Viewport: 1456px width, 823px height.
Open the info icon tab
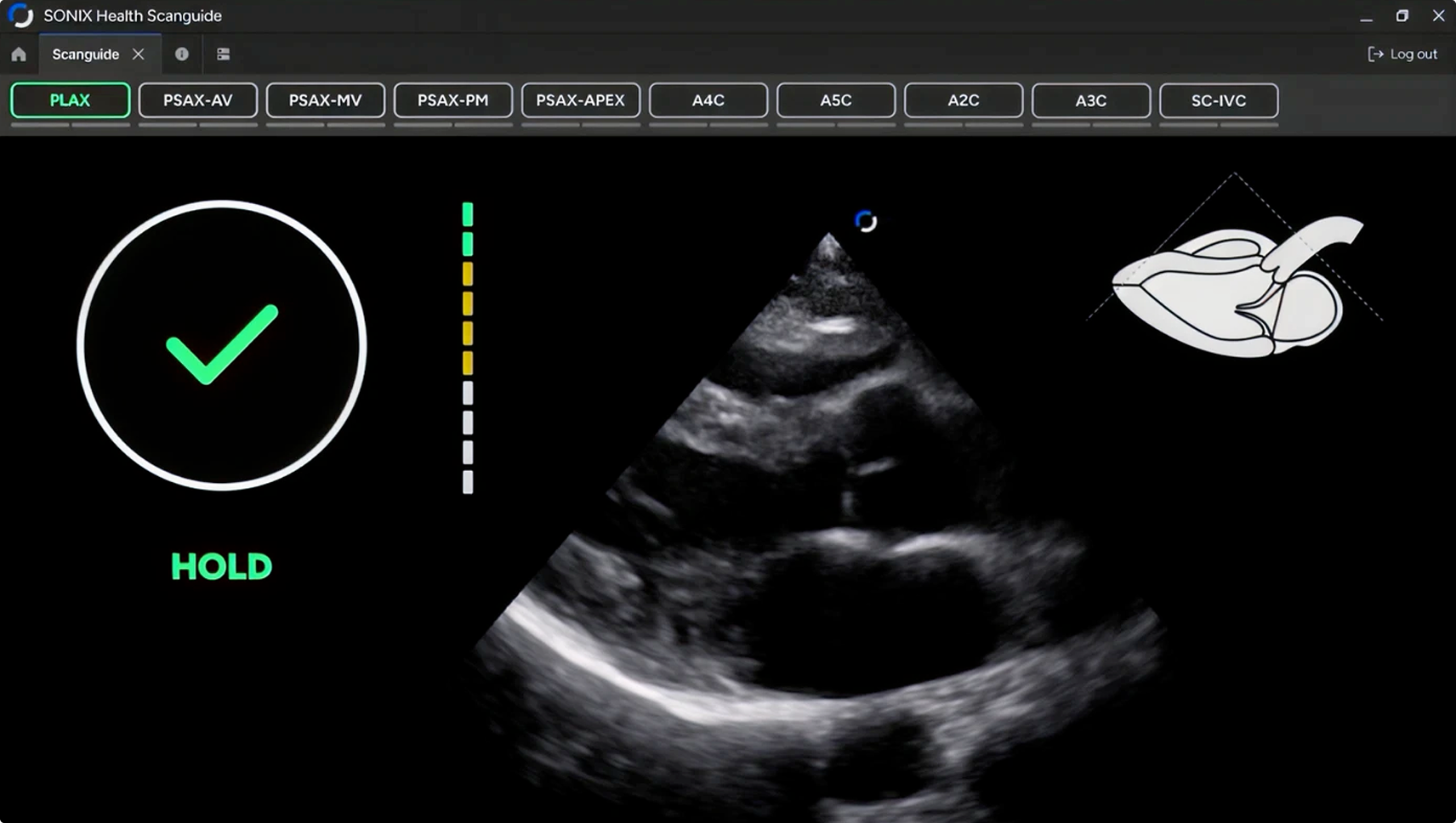182,54
